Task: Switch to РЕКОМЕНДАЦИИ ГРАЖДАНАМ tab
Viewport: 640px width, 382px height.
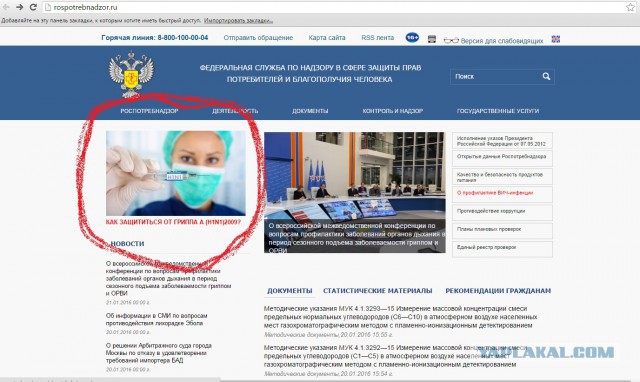Action: click(498, 291)
